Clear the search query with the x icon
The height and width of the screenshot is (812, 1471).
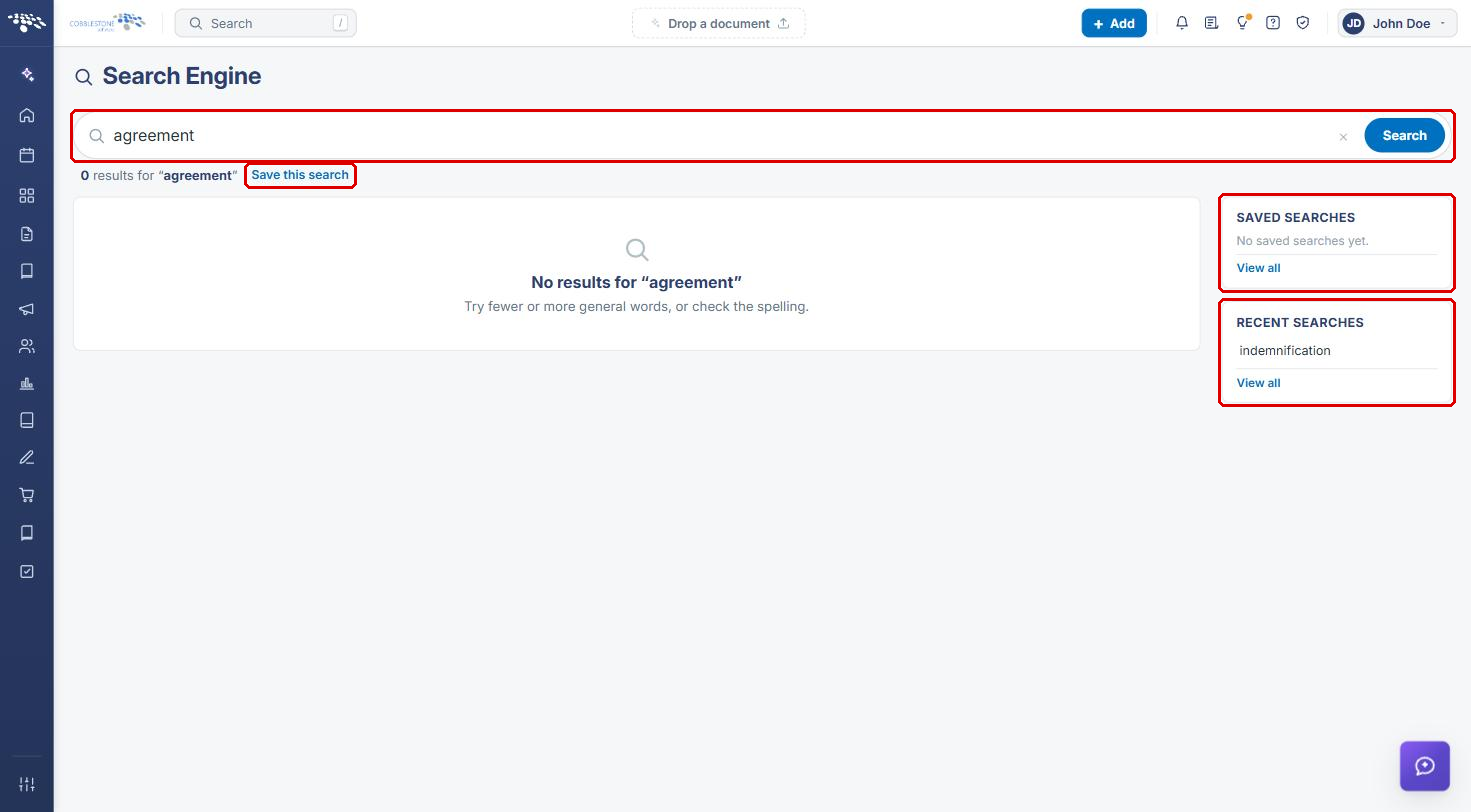pyautogui.click(x=1343, y=137)
